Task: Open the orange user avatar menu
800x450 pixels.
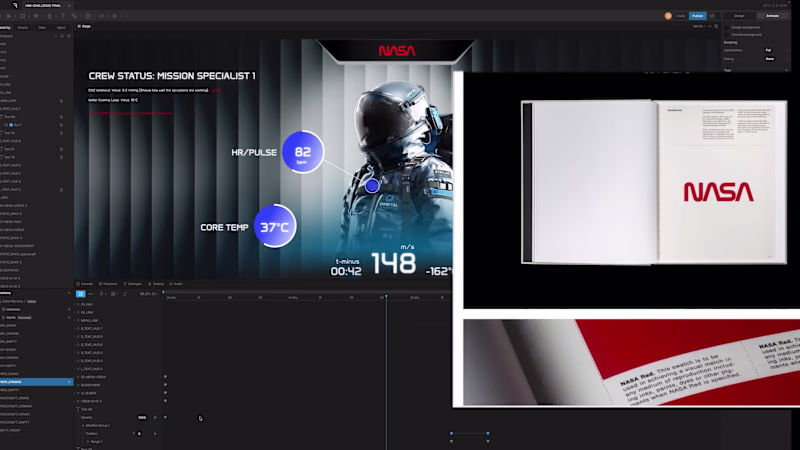Action: coord(668,16)
